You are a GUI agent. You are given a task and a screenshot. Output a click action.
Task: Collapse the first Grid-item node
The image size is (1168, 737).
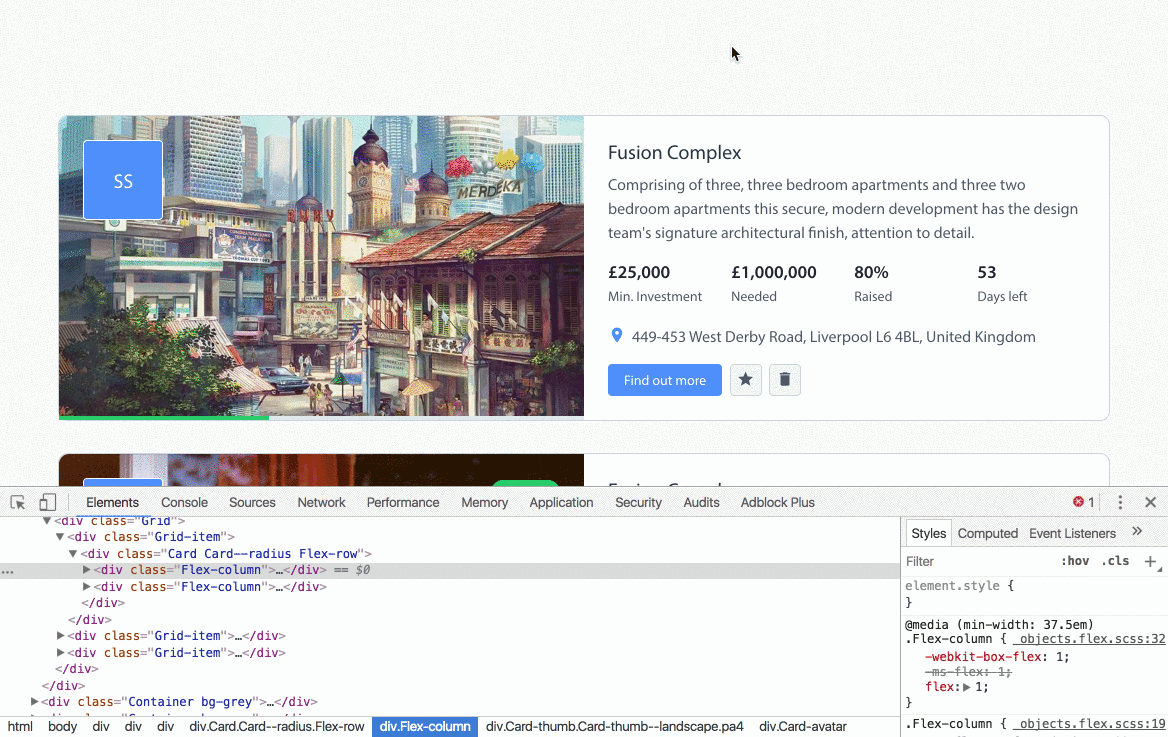click(60, 537)
